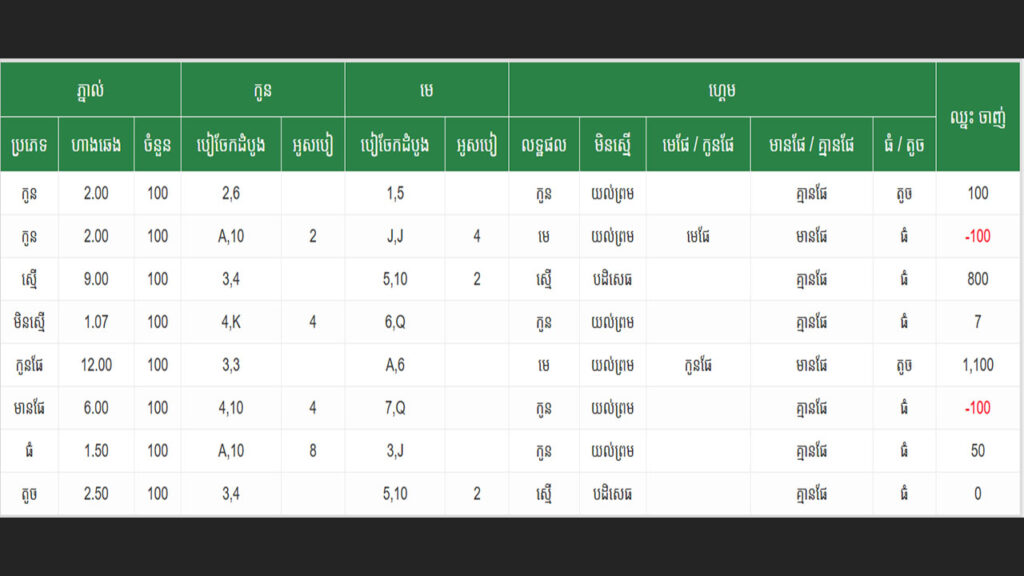Click the មានផែ / គ្មានផែ column header
This screenshot has height=576, width=1024.
pos(812,144)
